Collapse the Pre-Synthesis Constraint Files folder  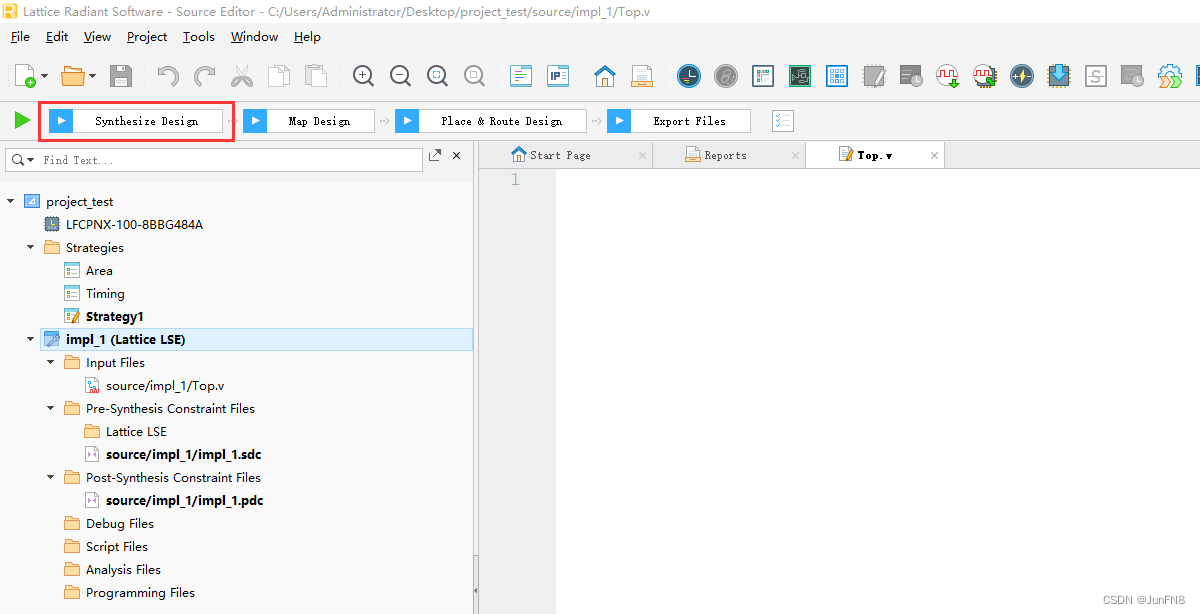click(51, 408)
